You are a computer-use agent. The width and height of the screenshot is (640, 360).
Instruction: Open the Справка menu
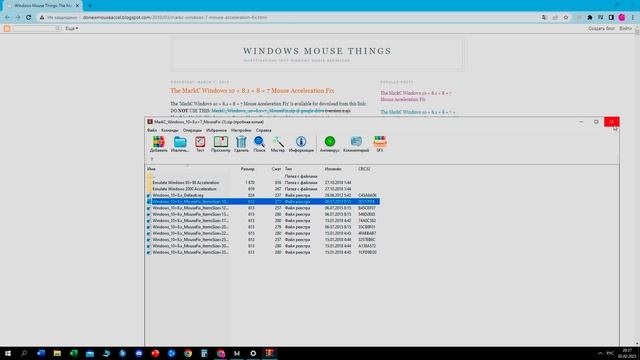pos(263,130)
